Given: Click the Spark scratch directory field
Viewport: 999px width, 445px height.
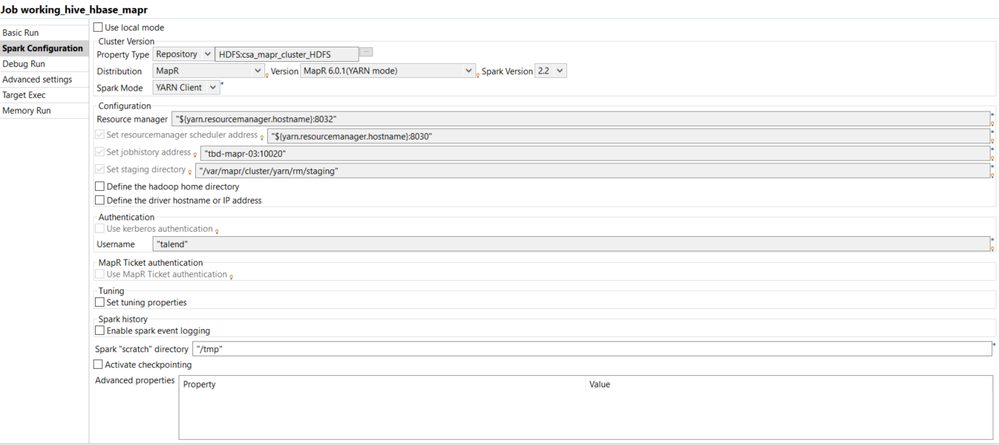Looking at the screenshot, I should 592,349.
